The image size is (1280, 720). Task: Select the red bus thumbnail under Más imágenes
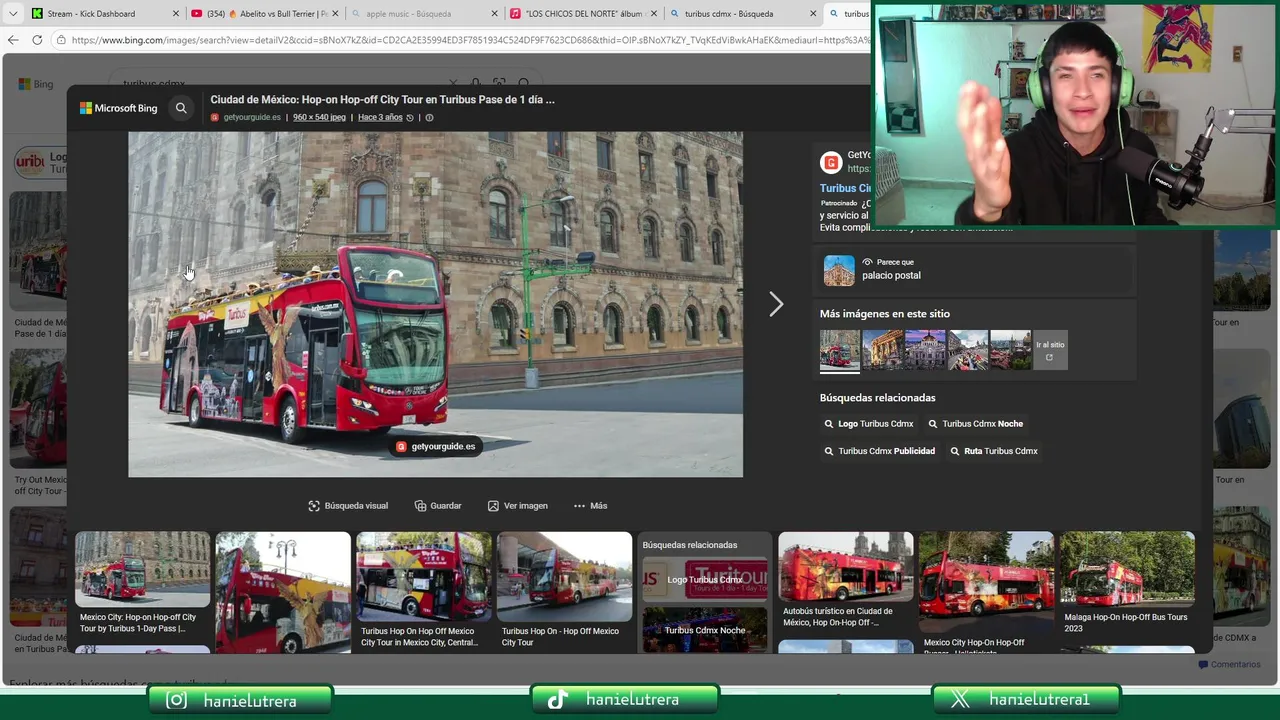click(x=839, y=350)
